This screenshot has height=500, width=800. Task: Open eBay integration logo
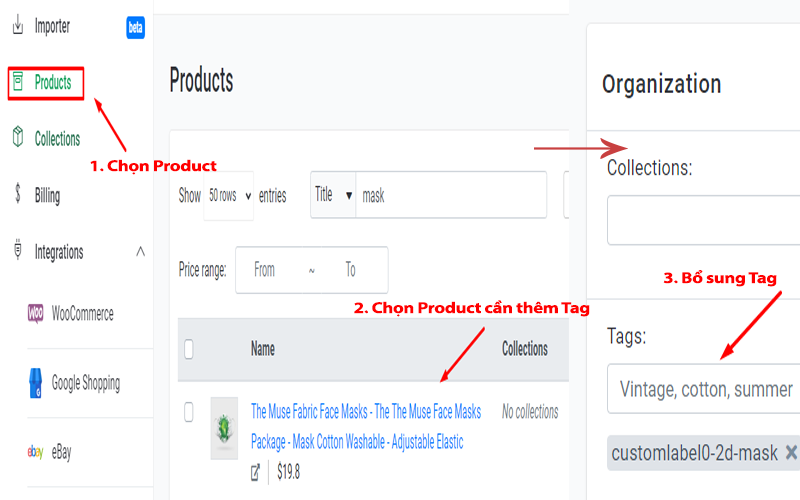[x=35, y=452]
